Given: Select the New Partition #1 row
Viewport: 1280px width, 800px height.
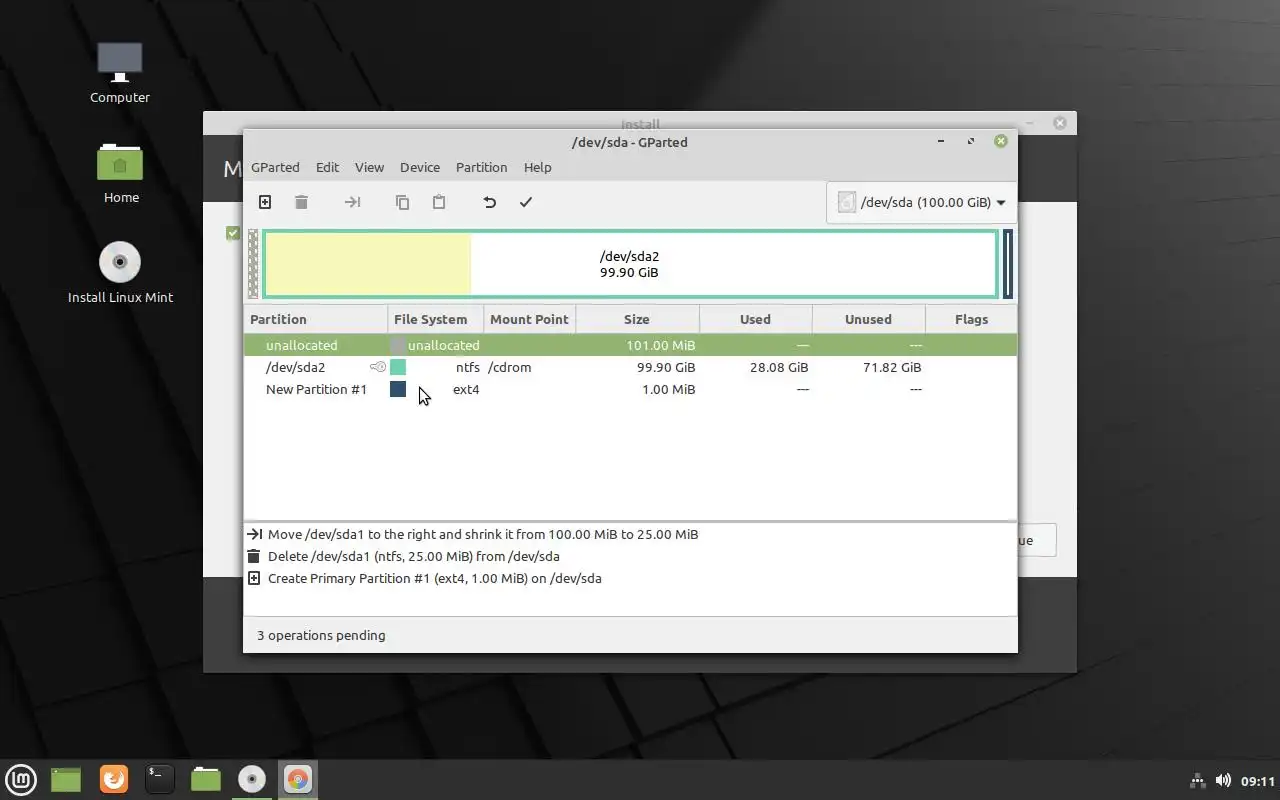Looking at the screenshot, I should 630,389.
